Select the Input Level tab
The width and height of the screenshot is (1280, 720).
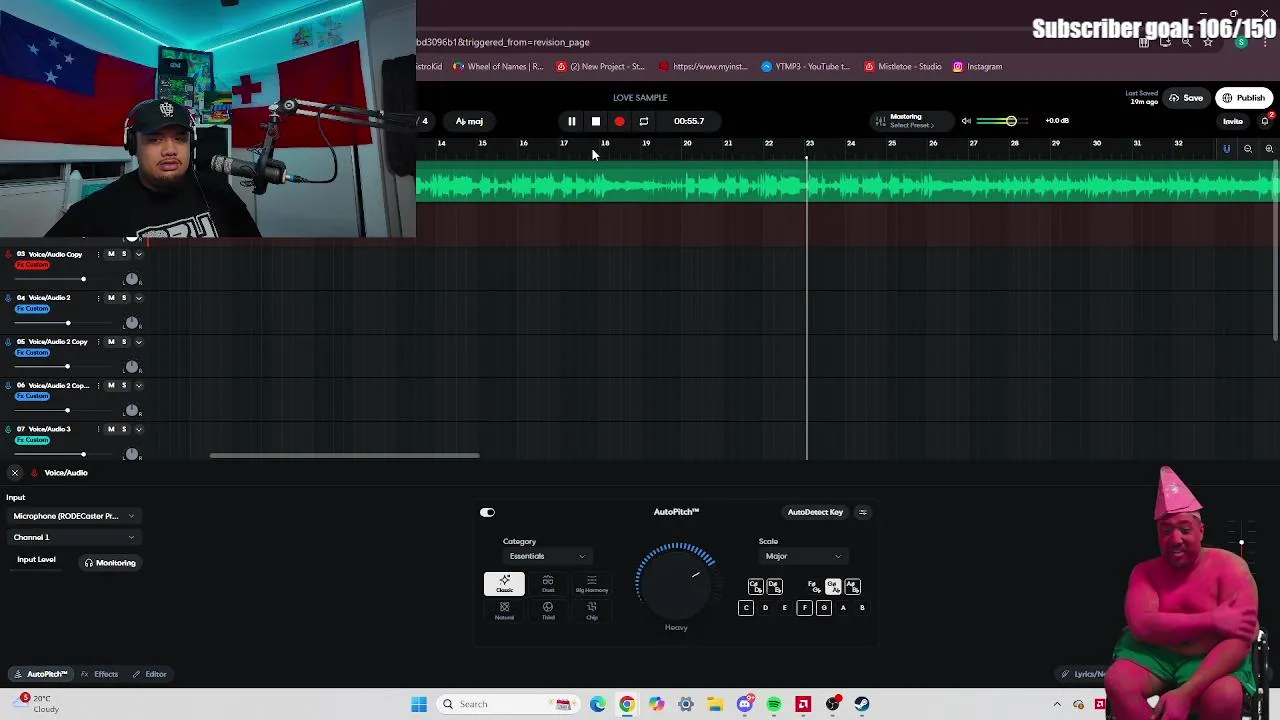[x=36, y=560]
